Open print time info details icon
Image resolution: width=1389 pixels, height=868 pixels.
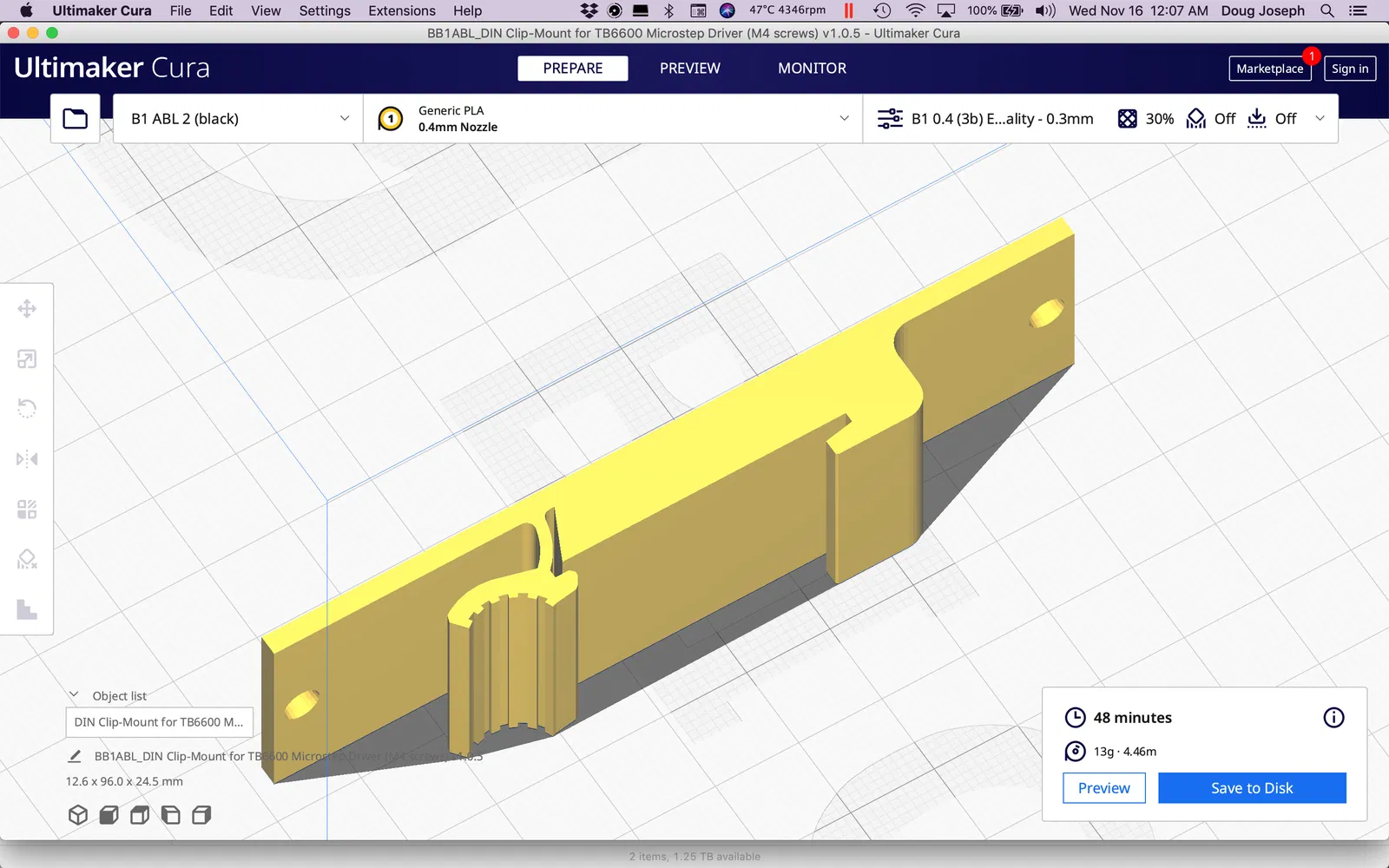(x=1333, y=718)
